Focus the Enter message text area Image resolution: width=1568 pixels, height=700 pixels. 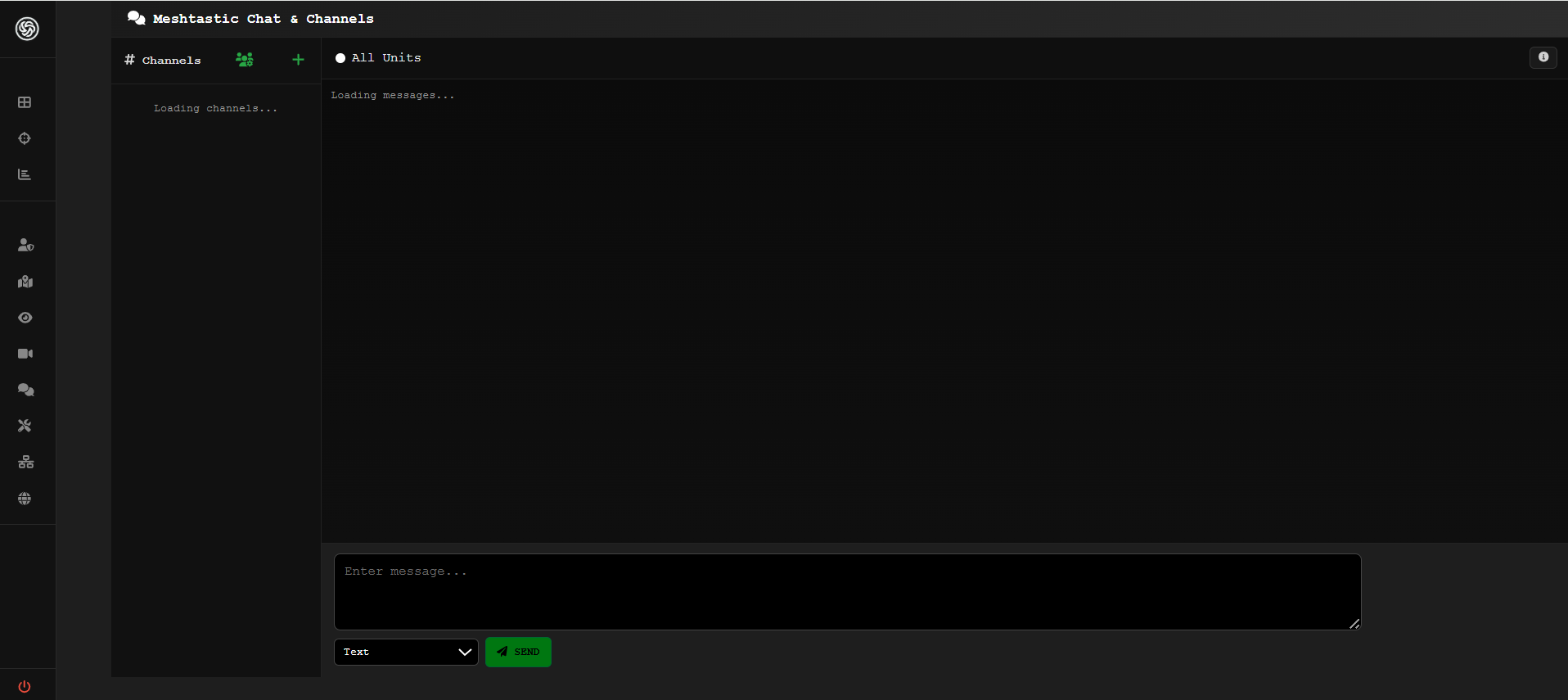pos(847,591)
